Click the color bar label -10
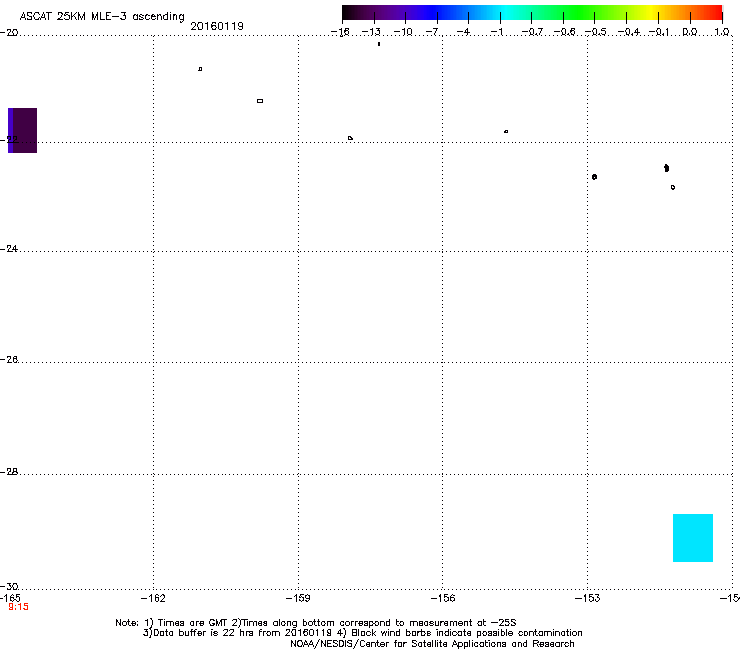 [x=403, y=32]
